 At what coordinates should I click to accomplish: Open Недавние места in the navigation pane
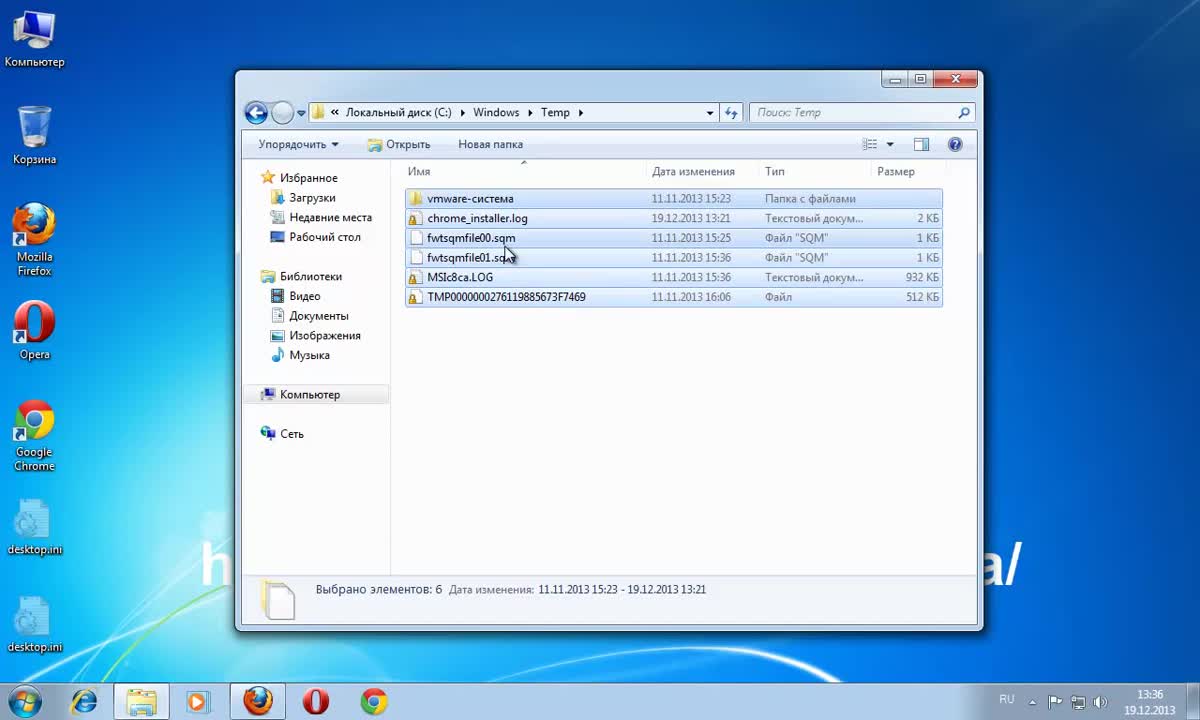321,217
